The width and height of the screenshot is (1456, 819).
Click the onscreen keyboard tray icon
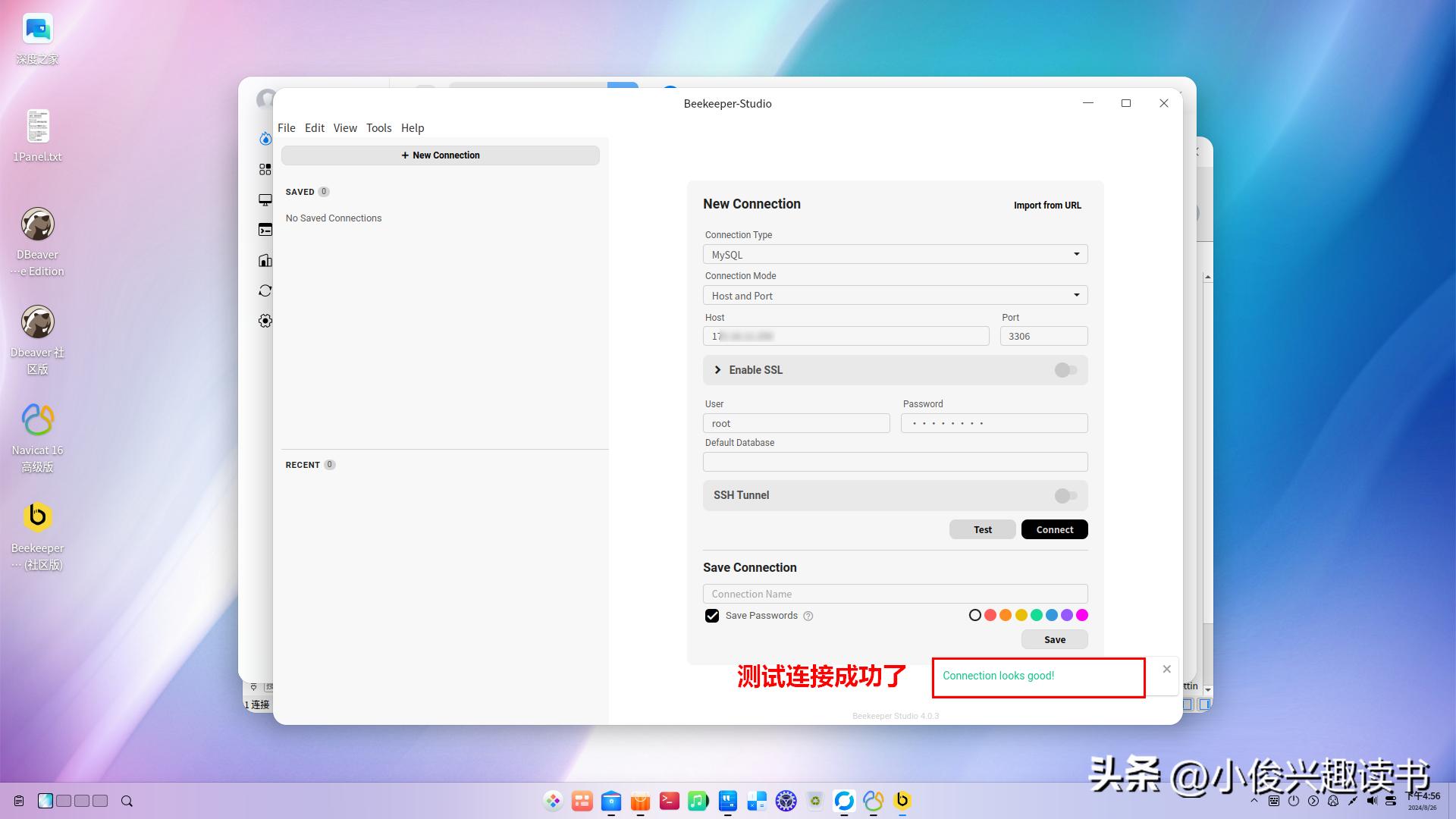1273,801
